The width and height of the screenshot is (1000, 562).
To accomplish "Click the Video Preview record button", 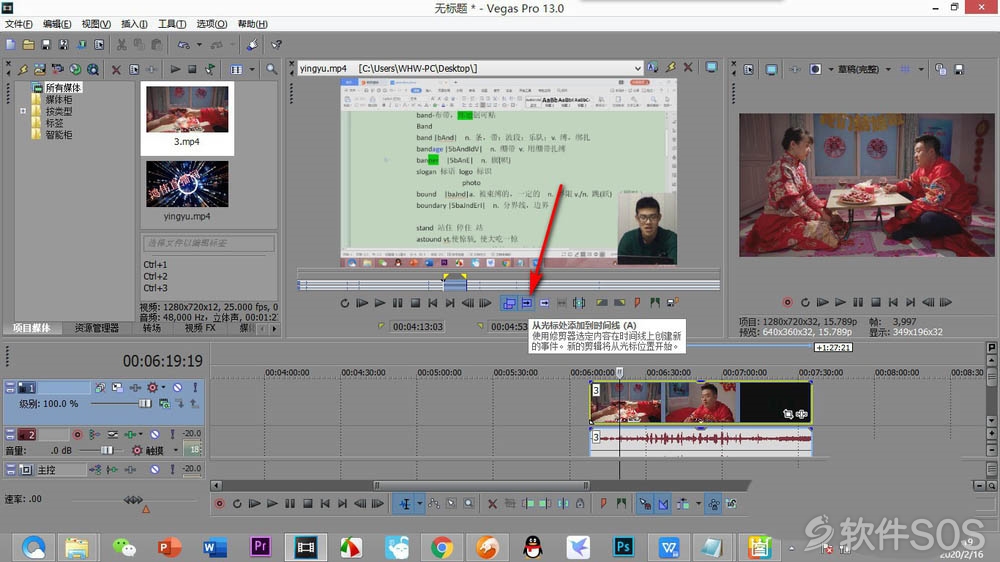I will 788,302.
